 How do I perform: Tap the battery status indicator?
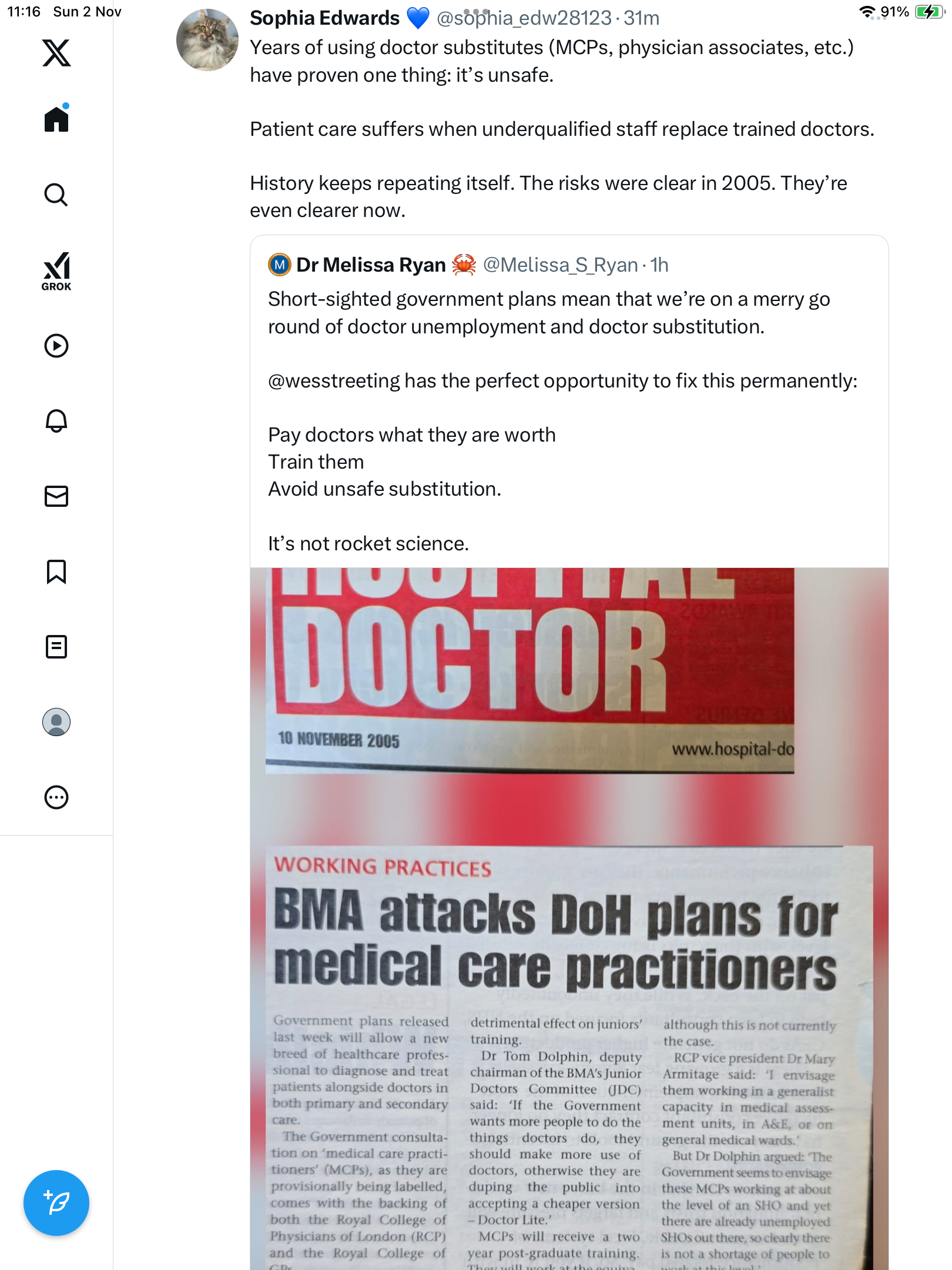(x=928, y=12)
